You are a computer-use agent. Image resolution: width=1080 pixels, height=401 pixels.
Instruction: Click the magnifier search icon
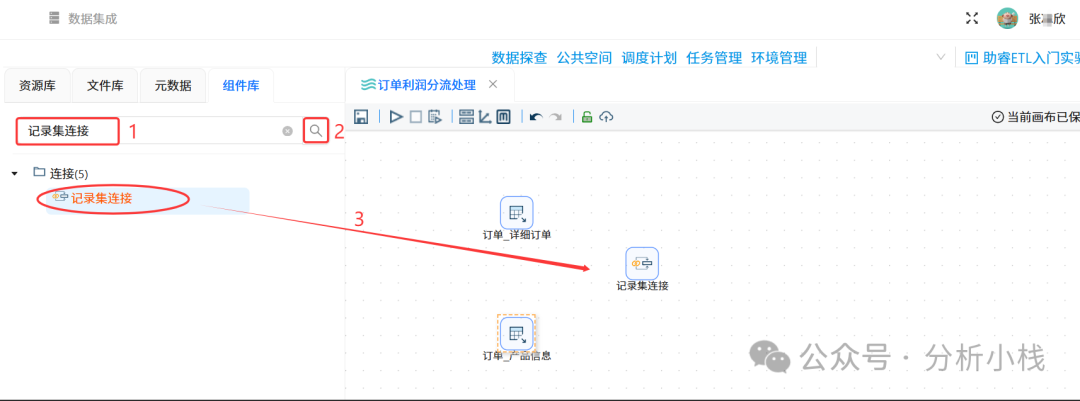point(315,130)
